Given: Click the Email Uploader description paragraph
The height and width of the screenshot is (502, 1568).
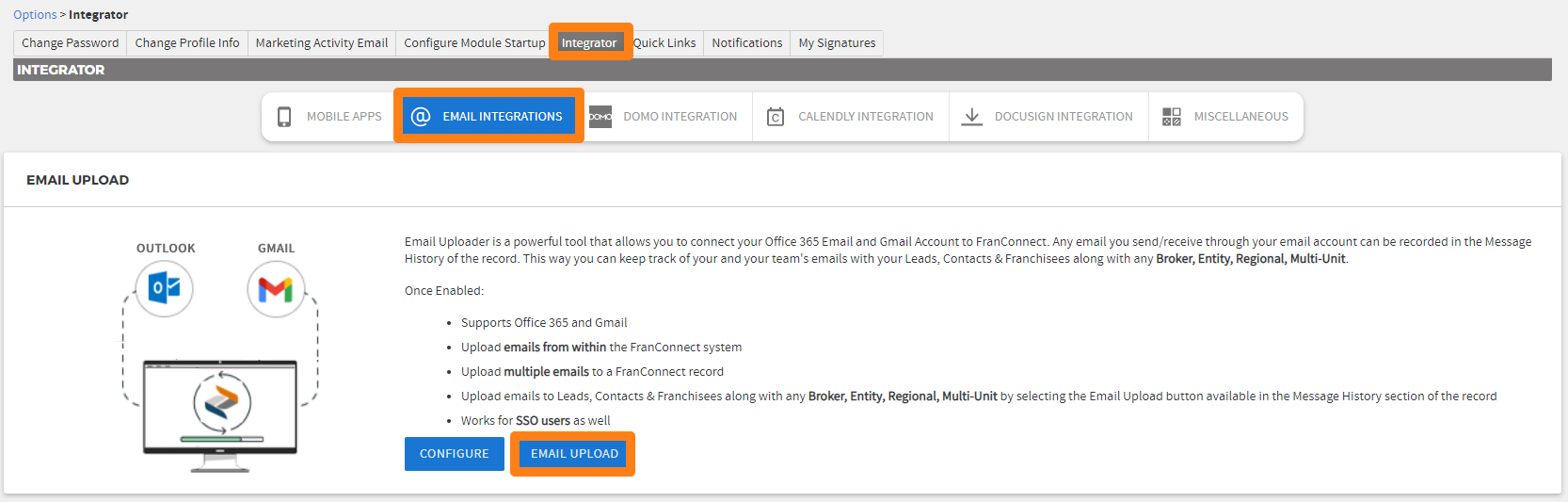Looking at the screenshot, I should 968,251.
